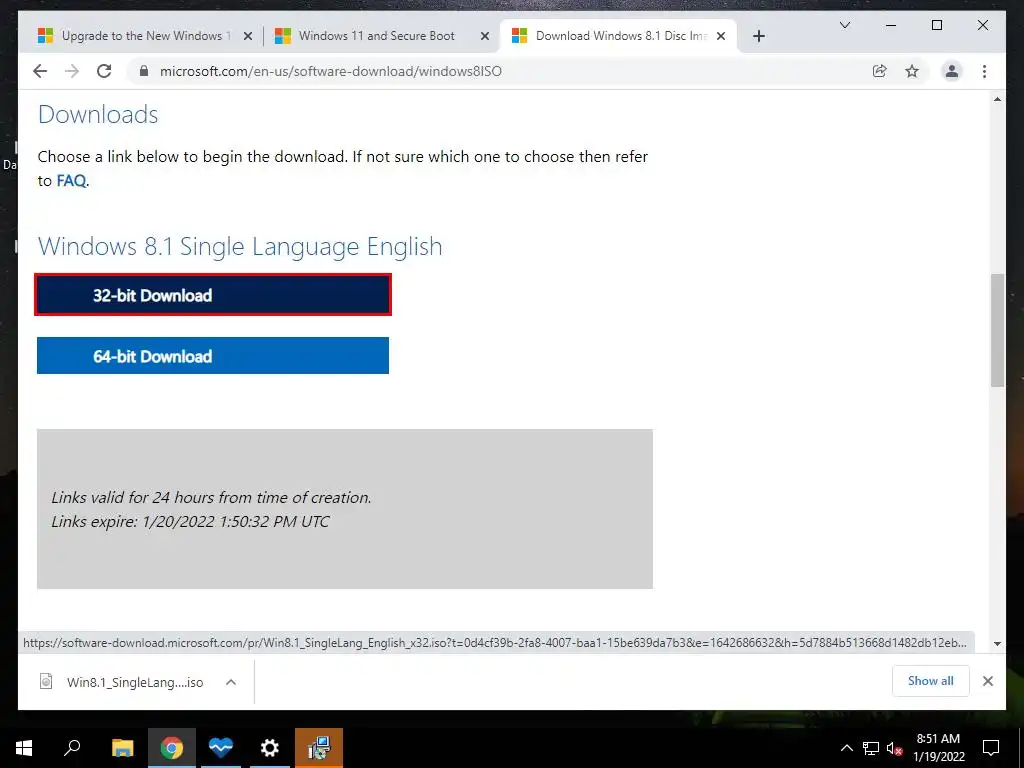
Task: Click the Downloads heading
Action: click(x=98, y=114)
